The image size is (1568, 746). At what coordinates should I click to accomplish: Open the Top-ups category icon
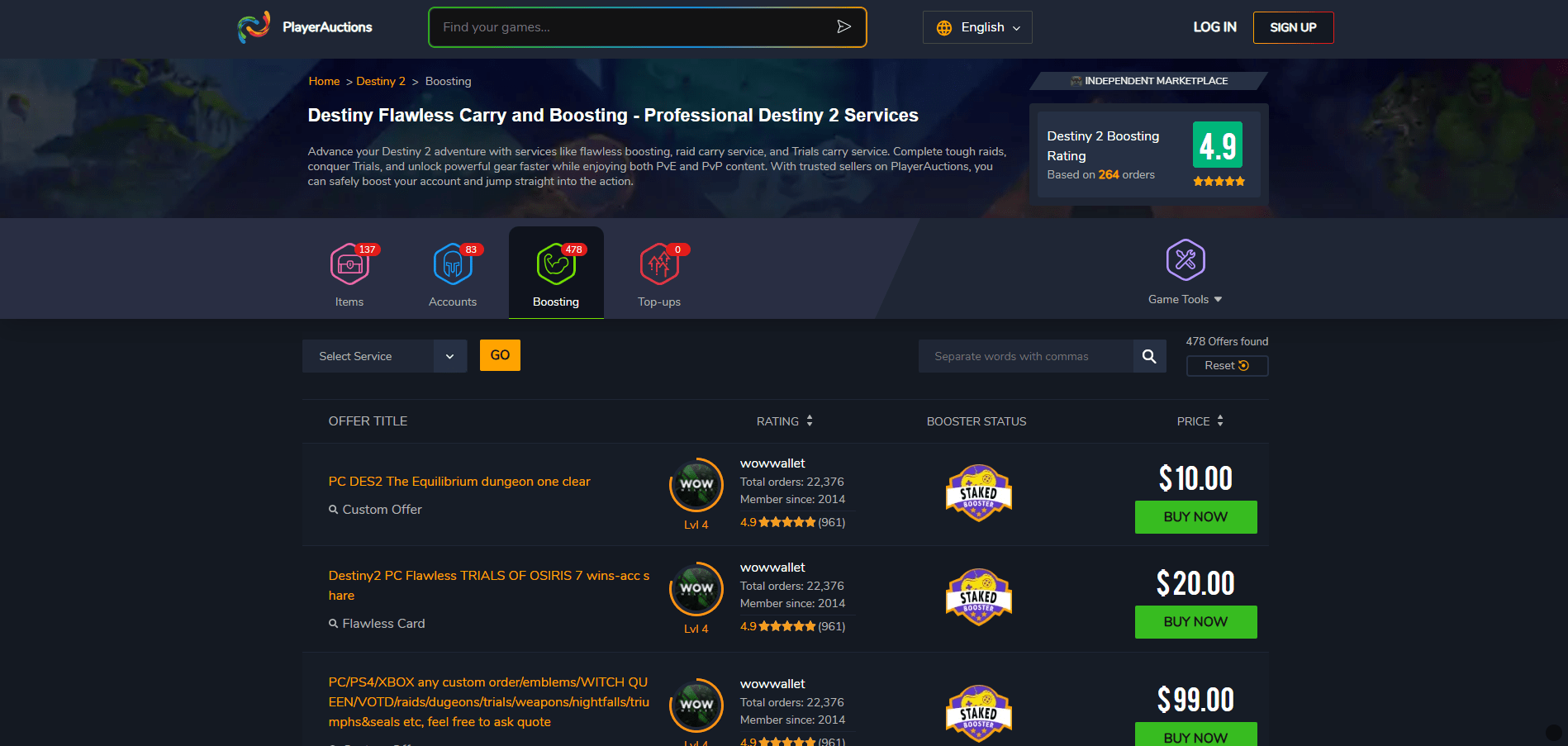[659, 264]
